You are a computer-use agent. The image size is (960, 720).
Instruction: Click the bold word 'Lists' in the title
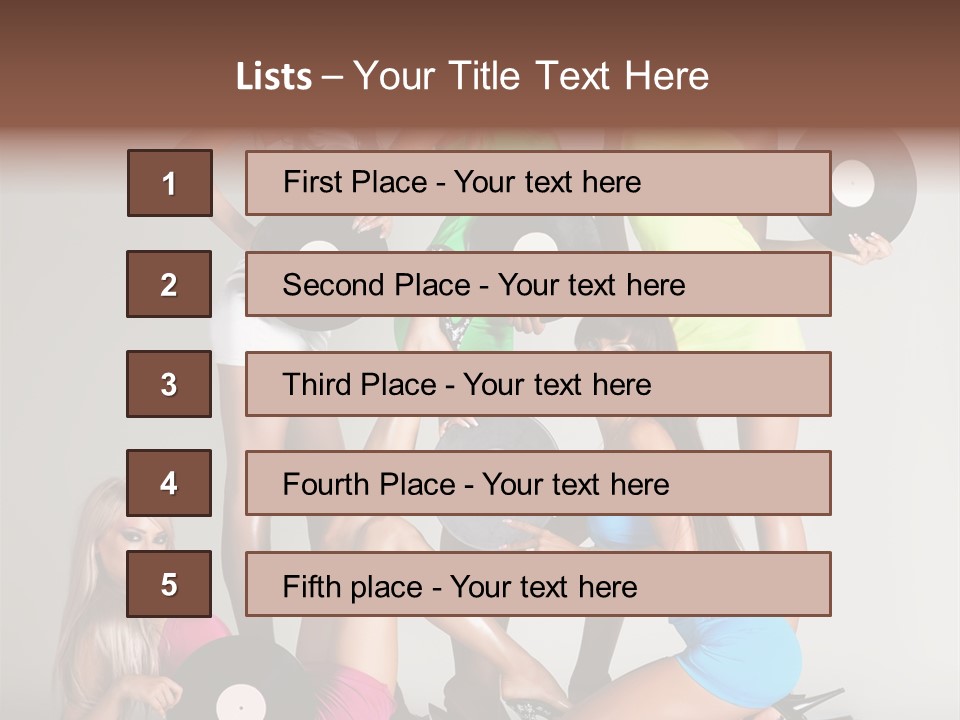[x=274, y=77]
